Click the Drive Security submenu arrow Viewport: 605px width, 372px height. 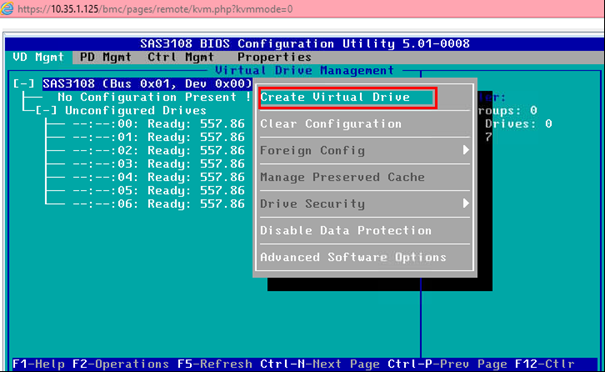(466, 203)
